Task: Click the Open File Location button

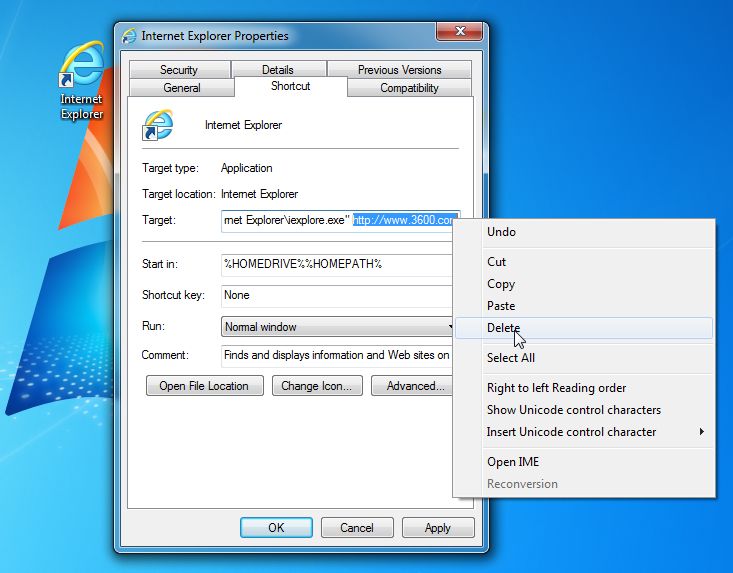Action: coord(204,386)
